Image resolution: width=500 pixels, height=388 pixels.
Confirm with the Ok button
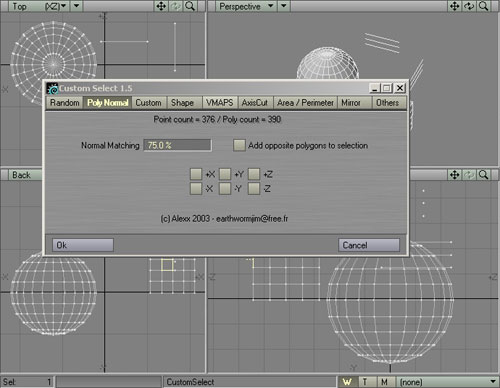point(83,245)
